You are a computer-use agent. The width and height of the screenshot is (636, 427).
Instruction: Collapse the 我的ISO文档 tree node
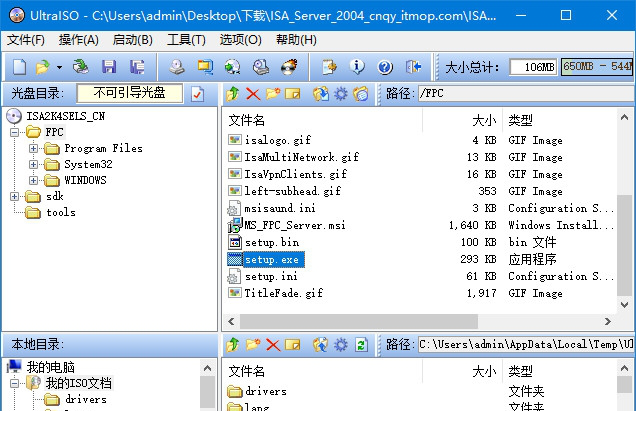15,383
